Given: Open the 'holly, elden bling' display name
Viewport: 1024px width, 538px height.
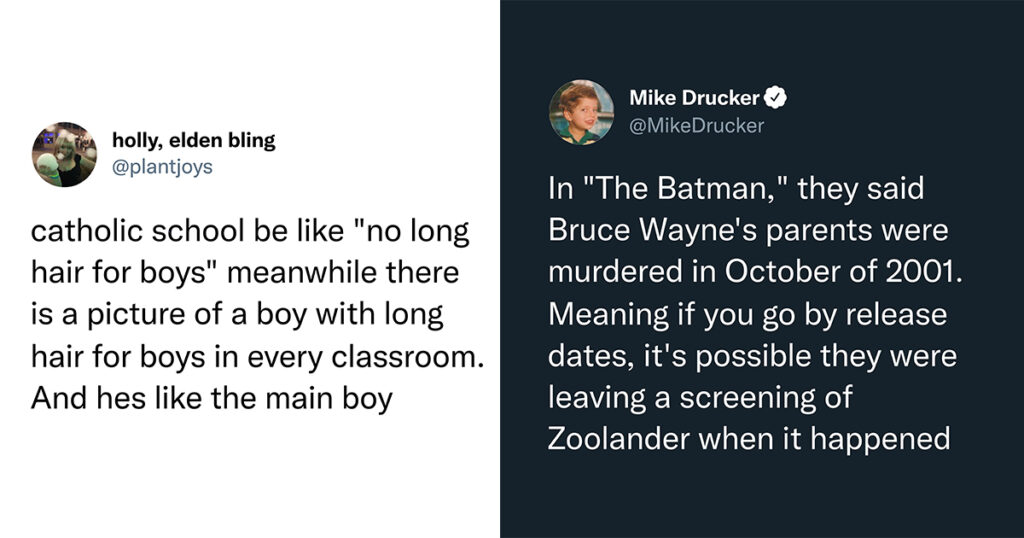Looking at the screenshot, I should 193,140.
